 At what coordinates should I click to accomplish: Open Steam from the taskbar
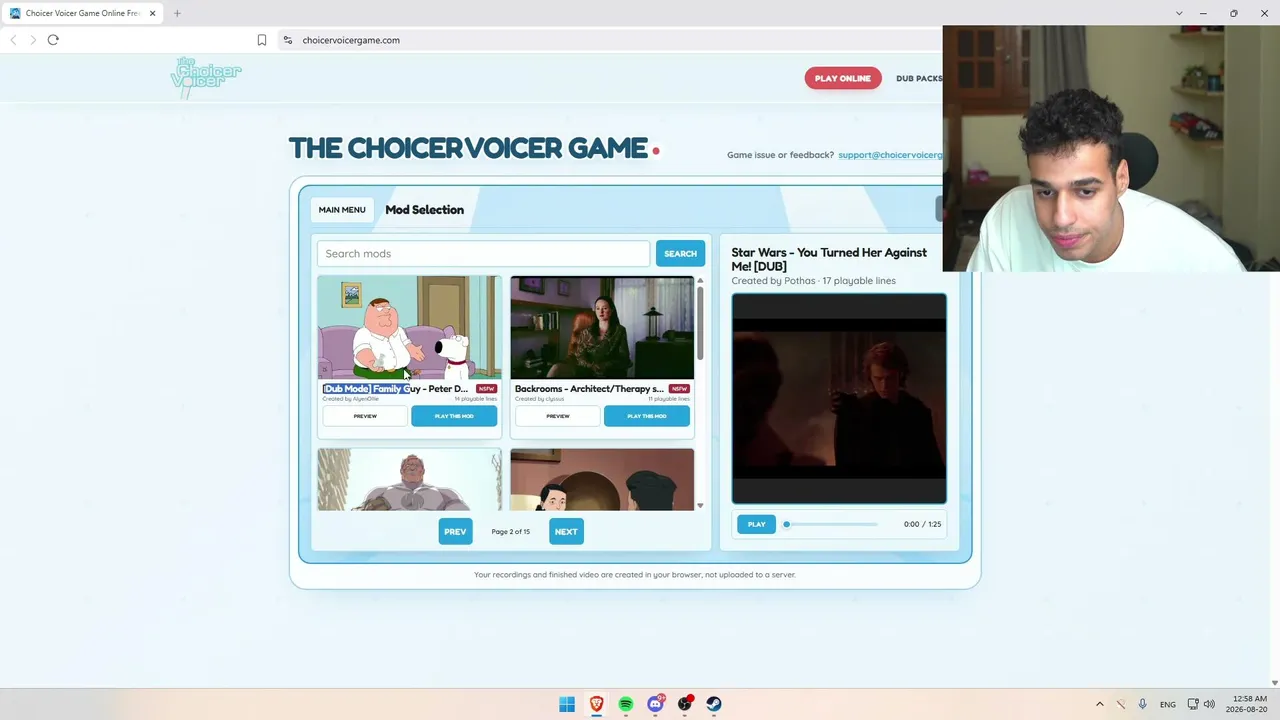(714, 704)
